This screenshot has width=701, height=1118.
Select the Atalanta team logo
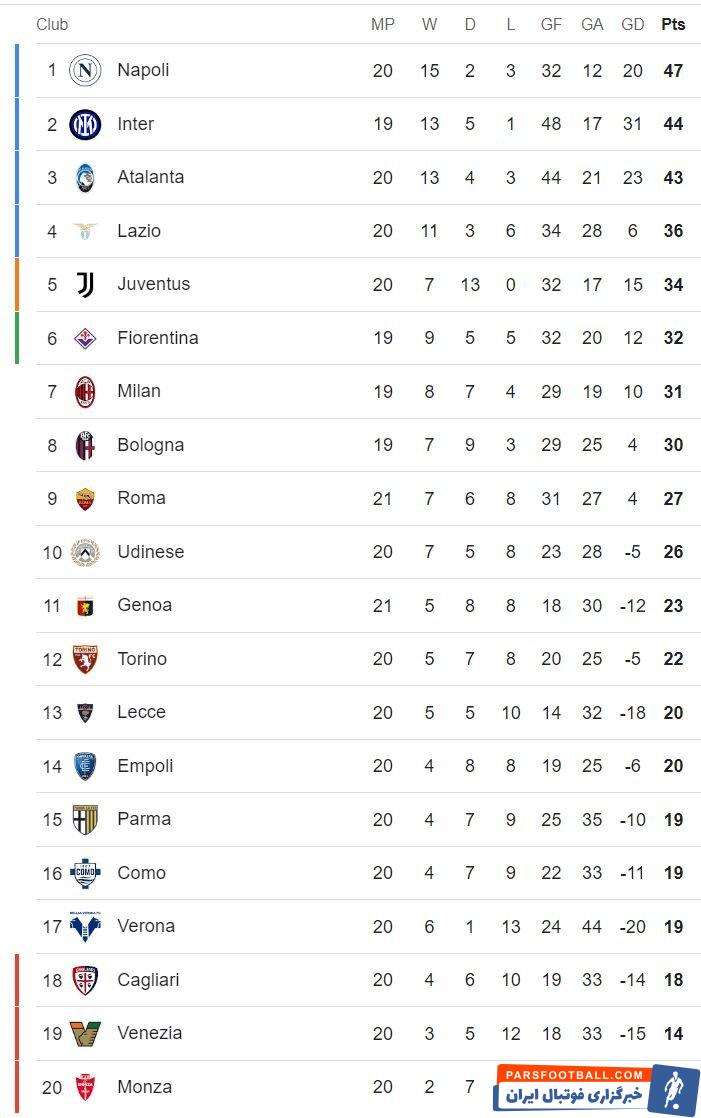coord(85,177)
